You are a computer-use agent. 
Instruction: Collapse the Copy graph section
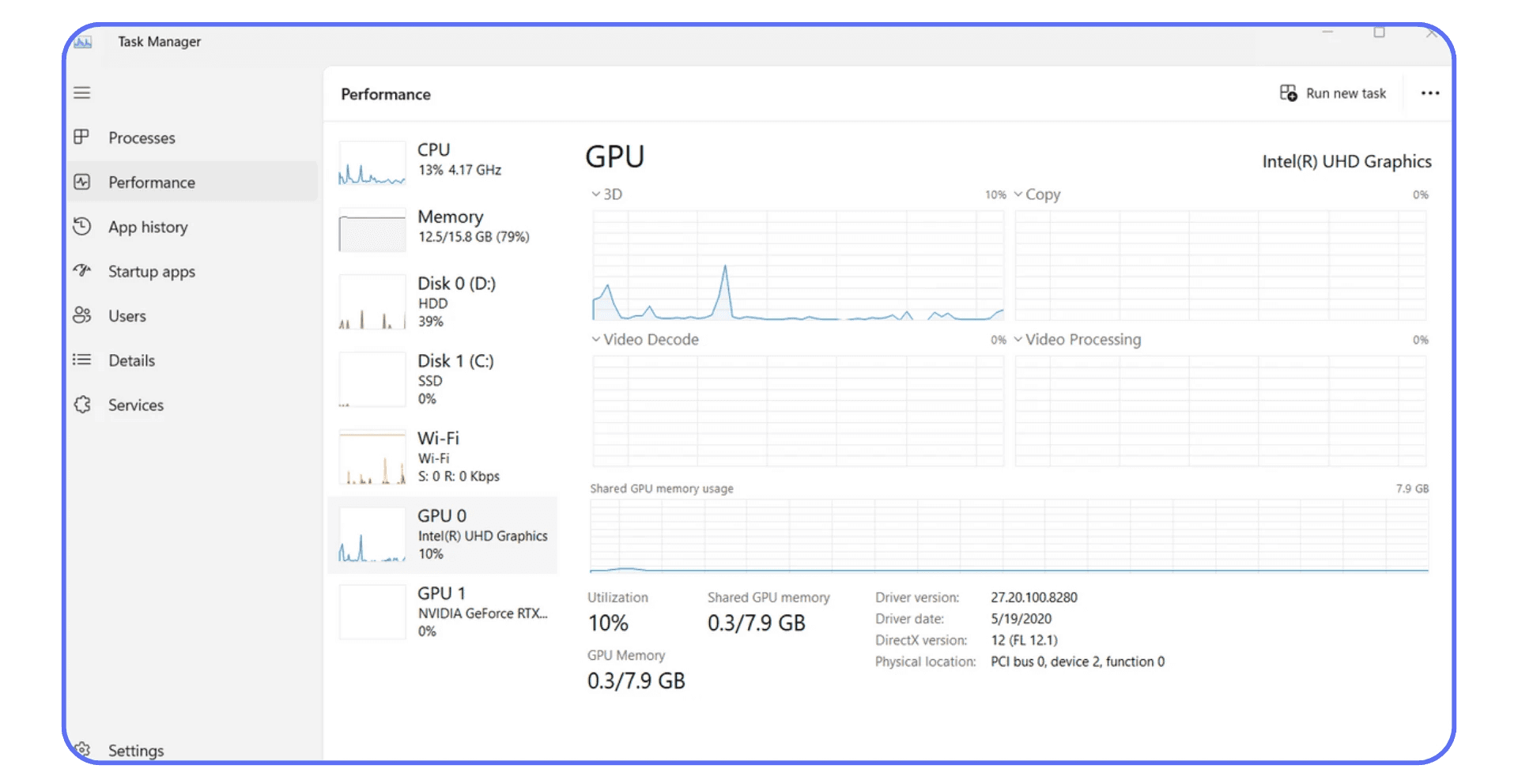tap(1018, 194)
